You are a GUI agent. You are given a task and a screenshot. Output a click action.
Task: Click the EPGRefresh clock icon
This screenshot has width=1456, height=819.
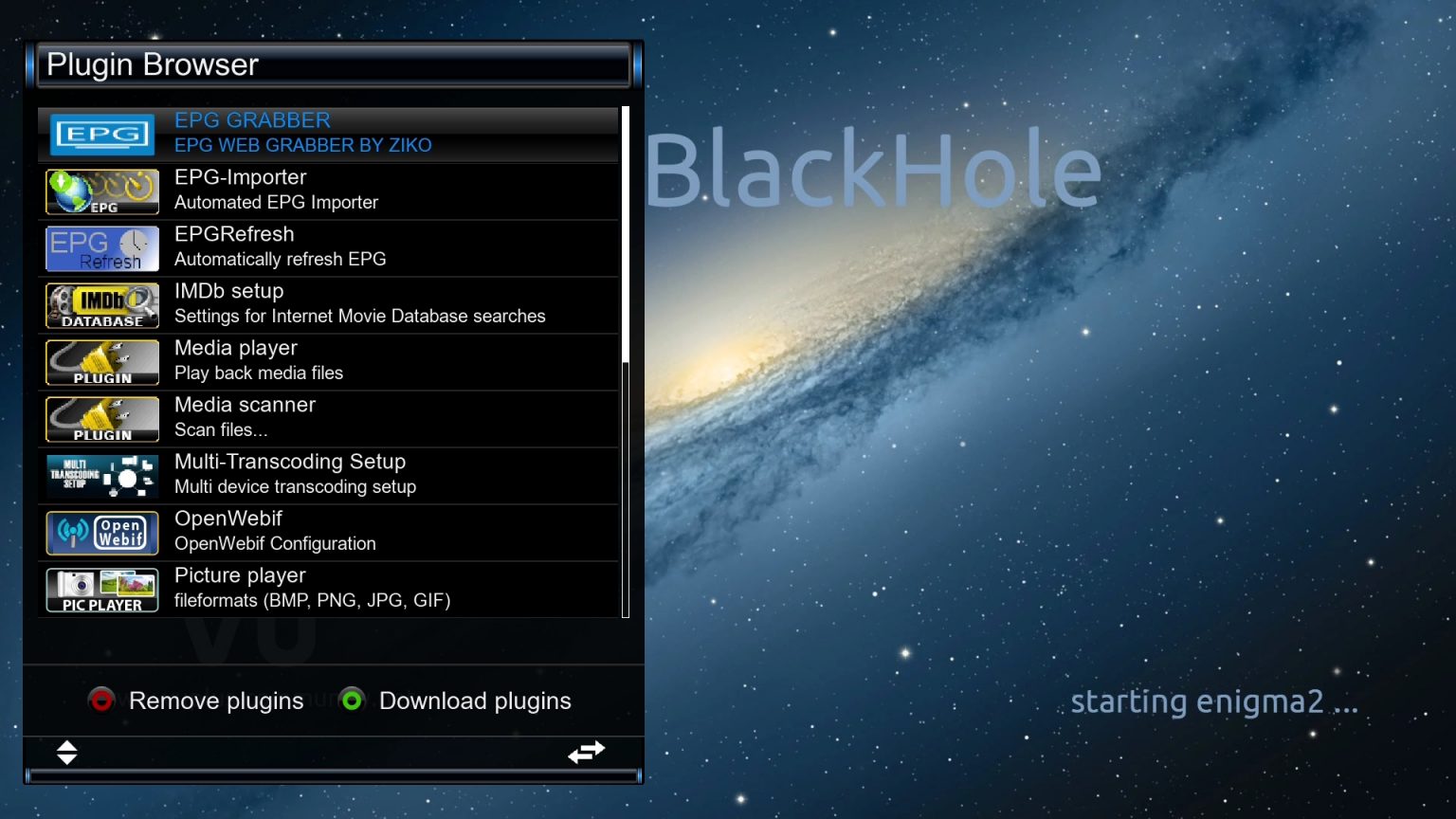[x=102, y=248]
